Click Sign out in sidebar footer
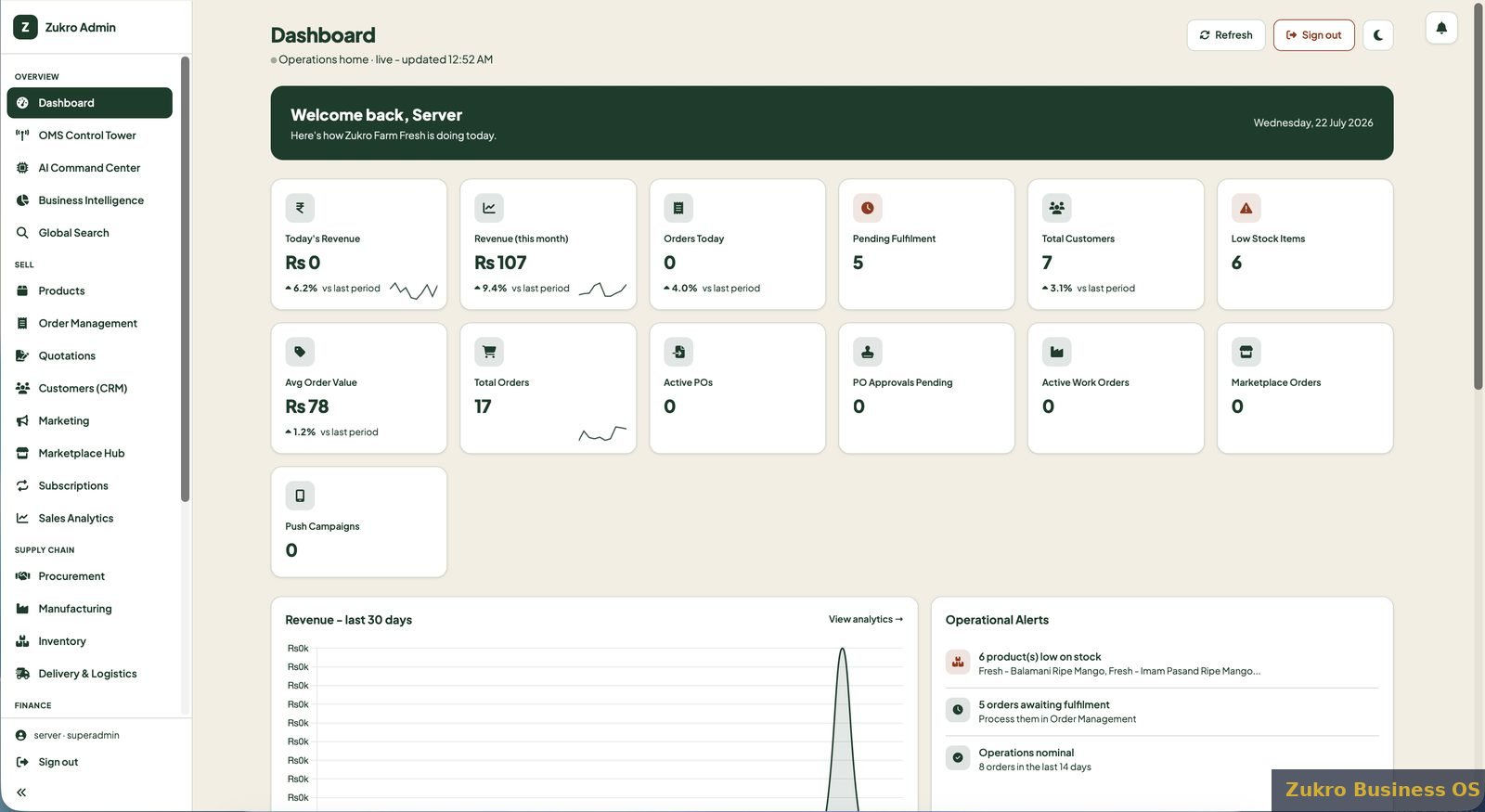Screen dimensions: 1485x812 [x=47, y=762]
